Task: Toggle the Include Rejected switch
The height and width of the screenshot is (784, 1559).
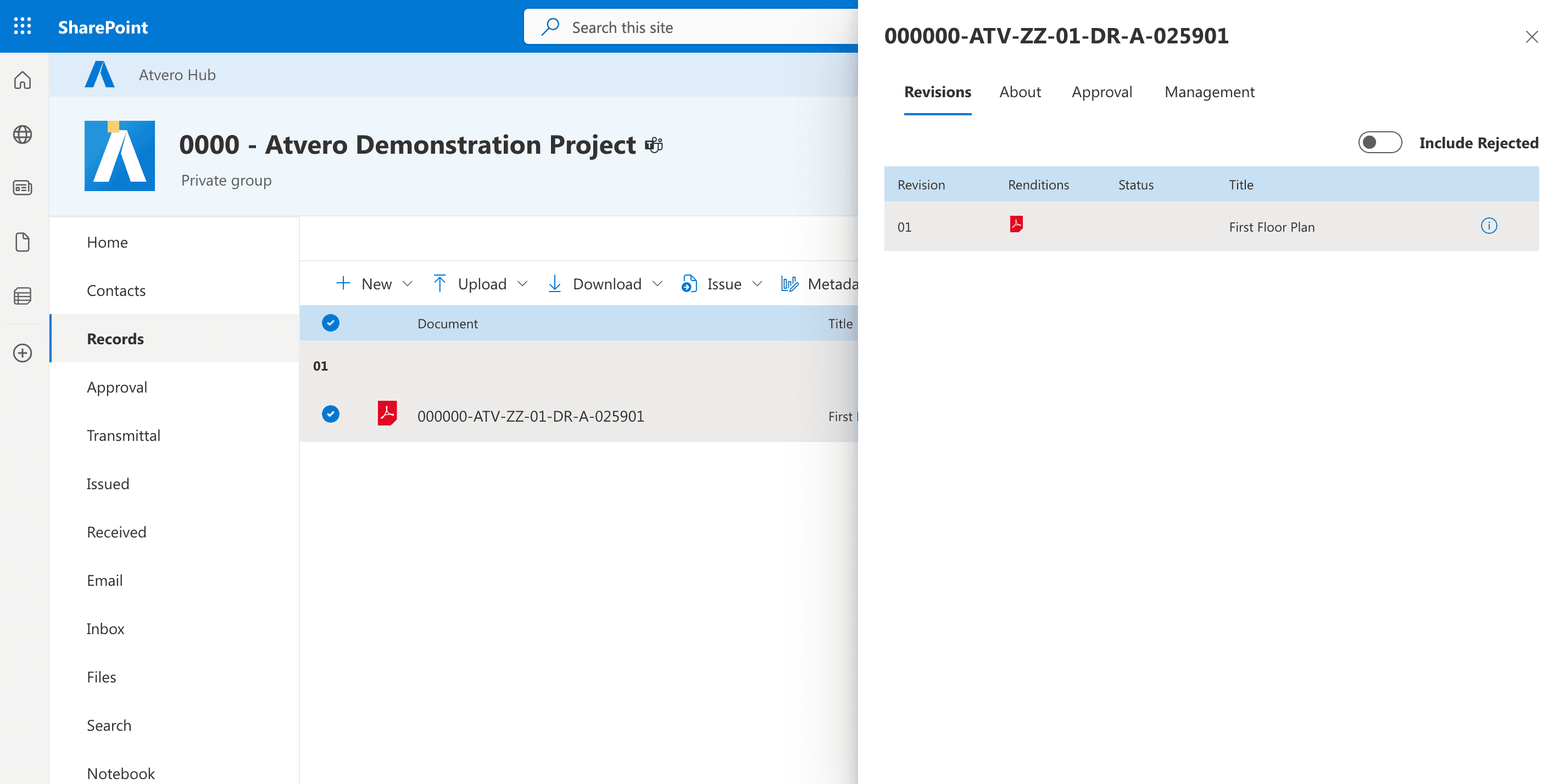Action: pos(1379,143)
